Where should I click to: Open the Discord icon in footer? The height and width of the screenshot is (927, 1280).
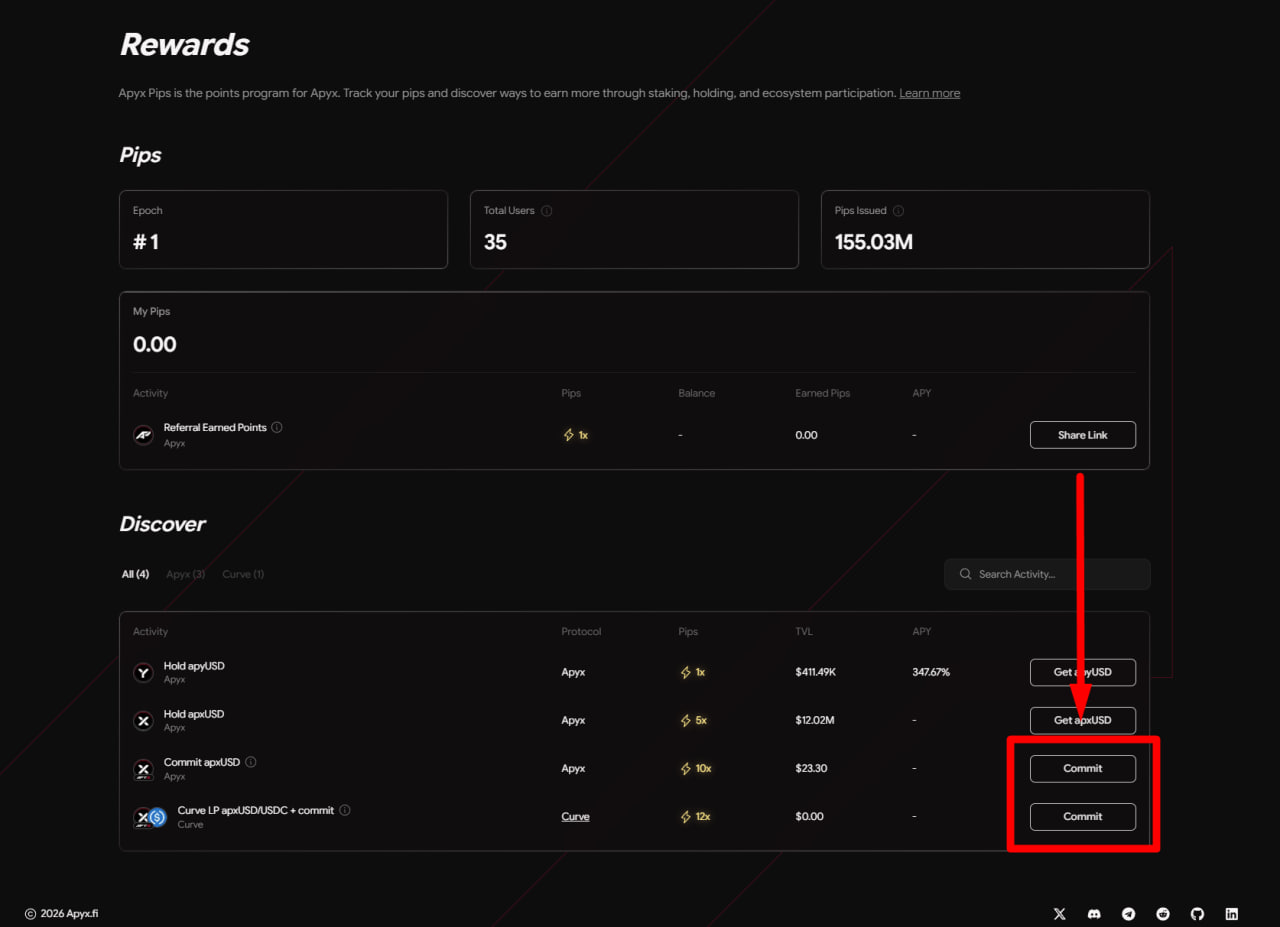[x=1094, y=914]
